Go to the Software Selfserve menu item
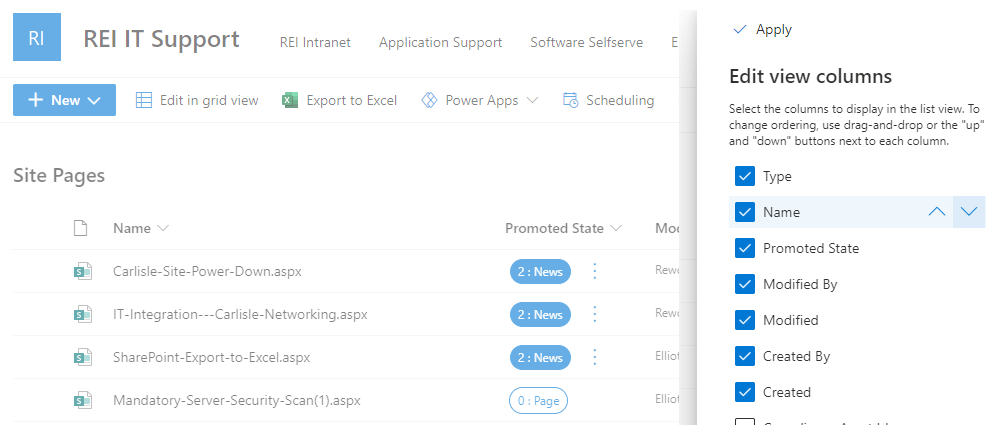986x425 pixels. 586,42
